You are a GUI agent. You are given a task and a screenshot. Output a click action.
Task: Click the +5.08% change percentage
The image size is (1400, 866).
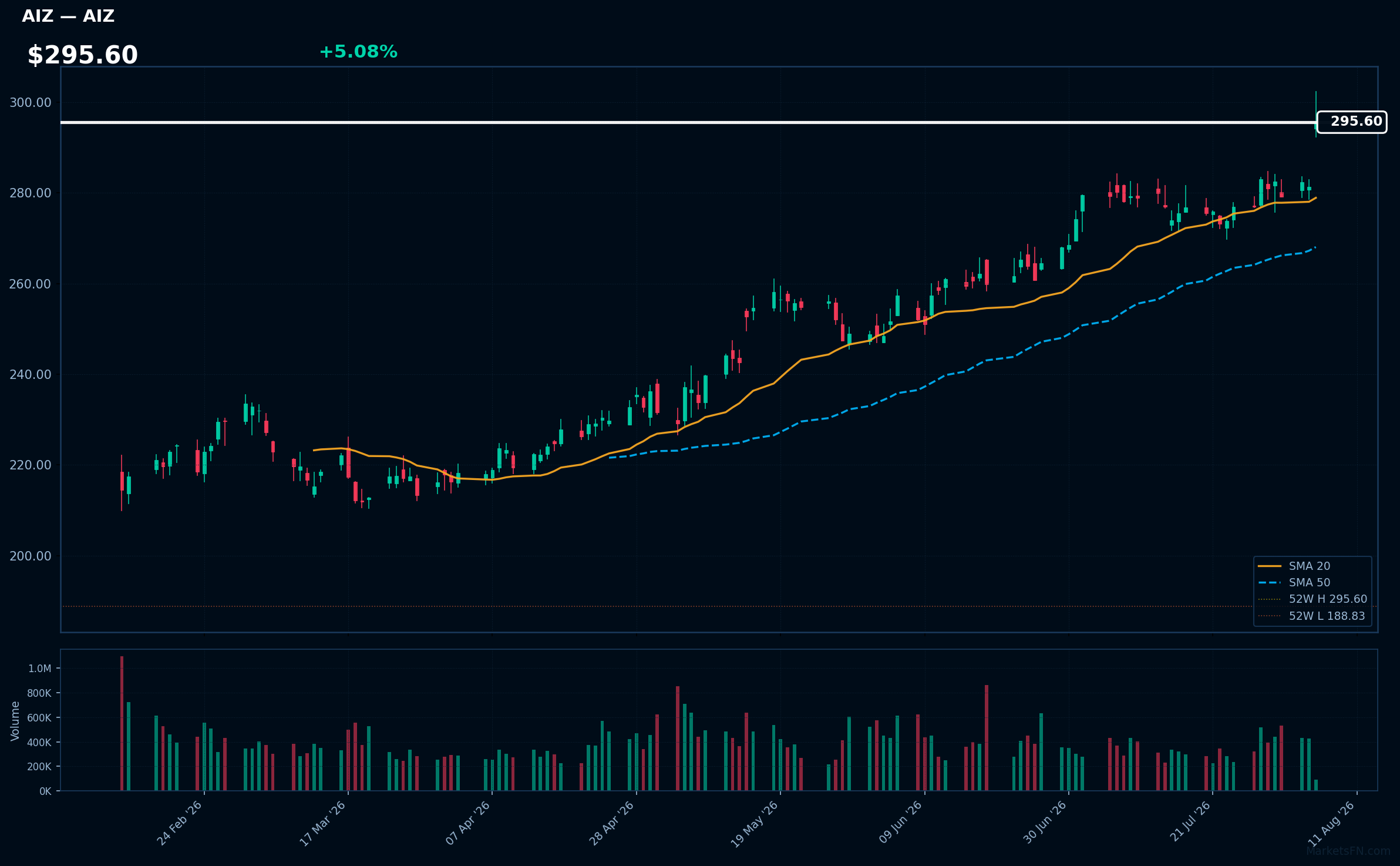pyautogui.click(x=358, y=52)
